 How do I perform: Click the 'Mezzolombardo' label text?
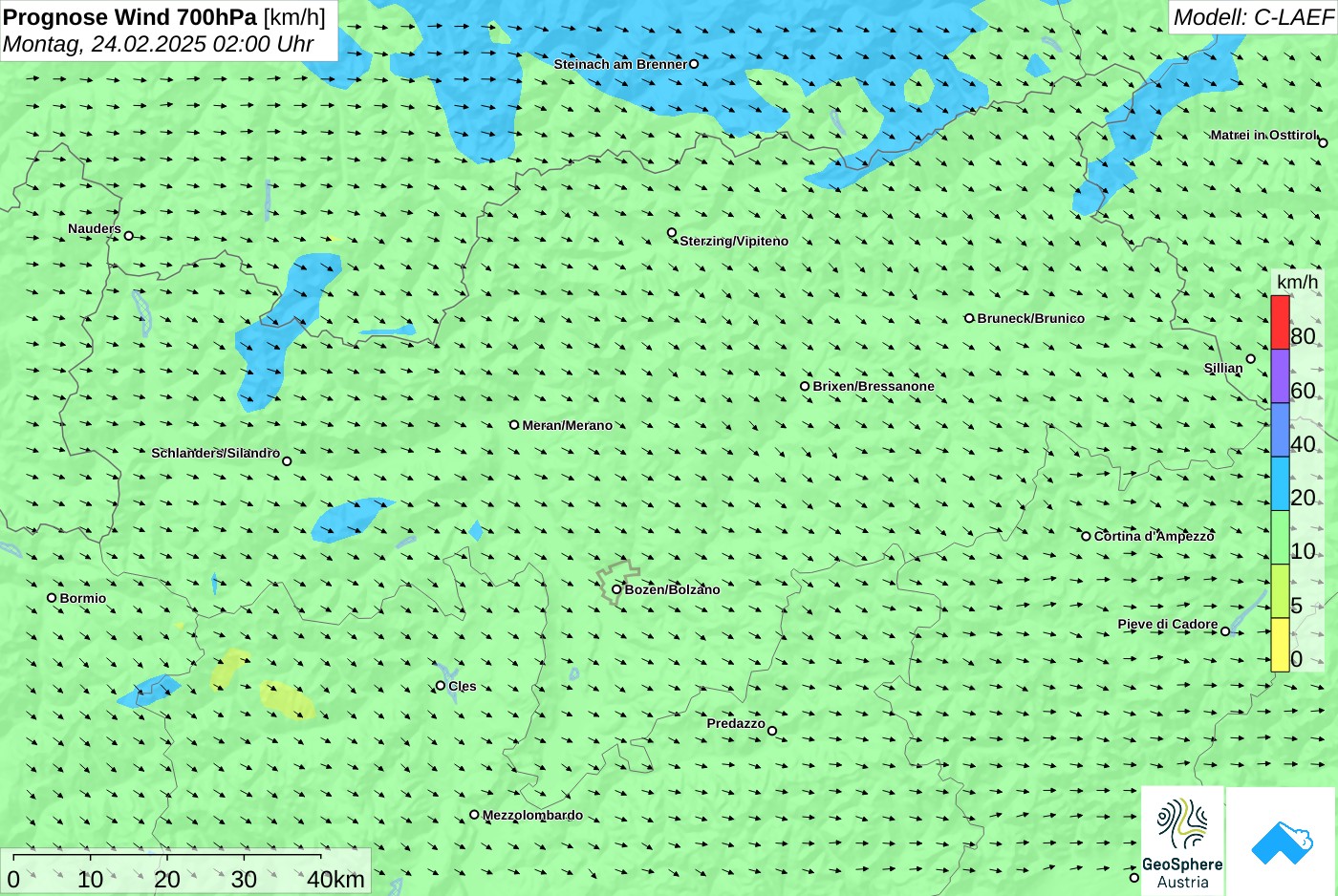pyautogui.click(x=532, y=815)
